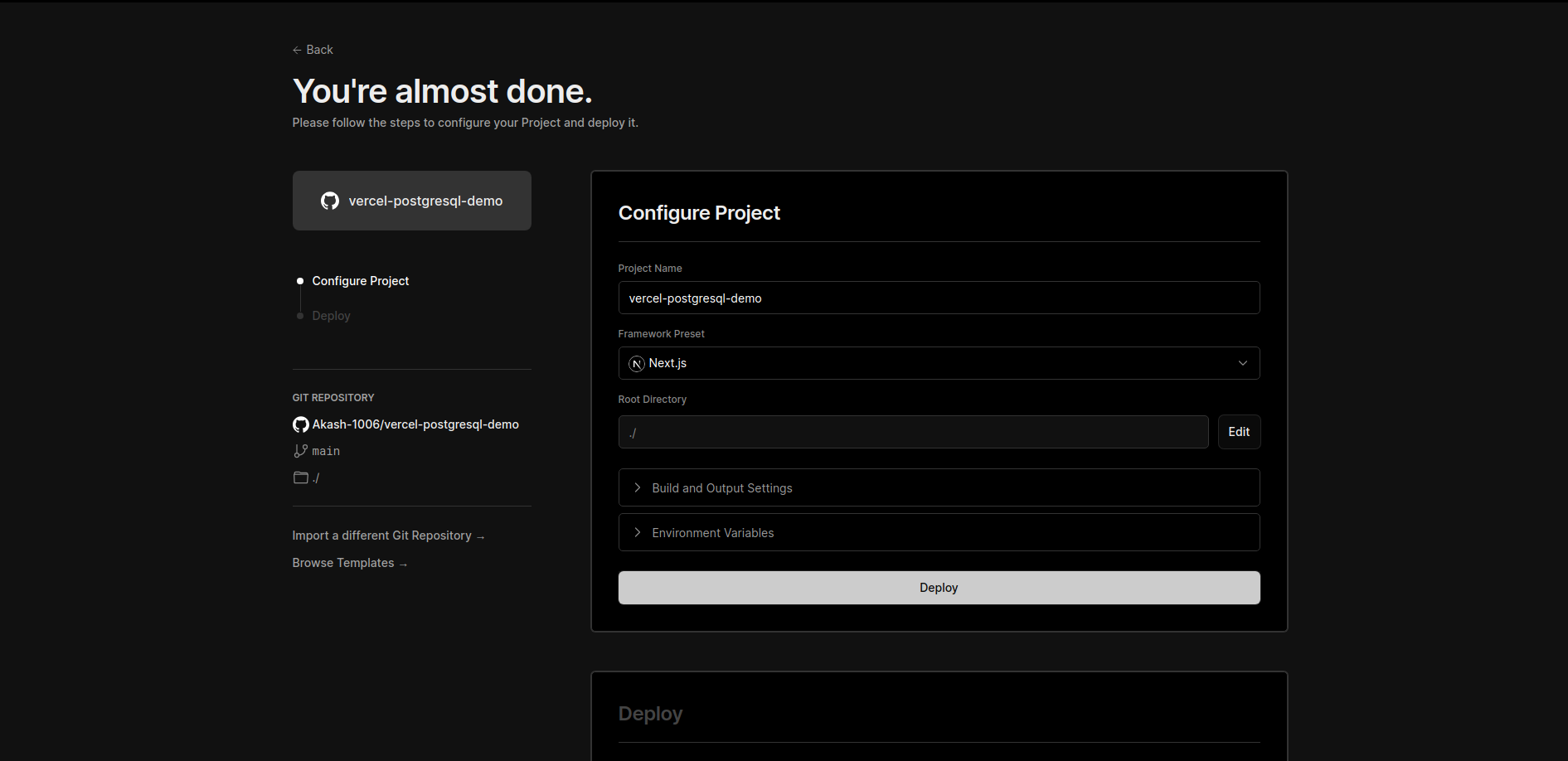
Task: Click the Project Name input field
Action: click(x=939, y=298)
